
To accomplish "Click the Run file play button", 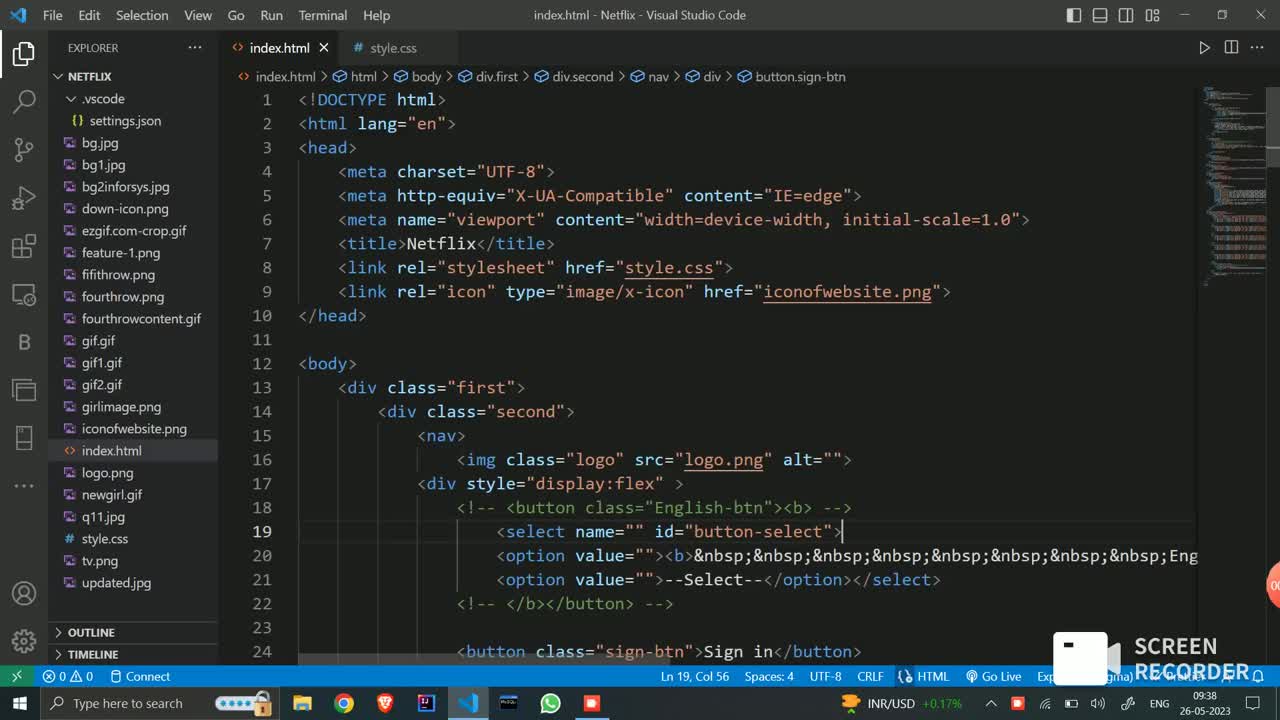I will click(x=1204, y=48).
